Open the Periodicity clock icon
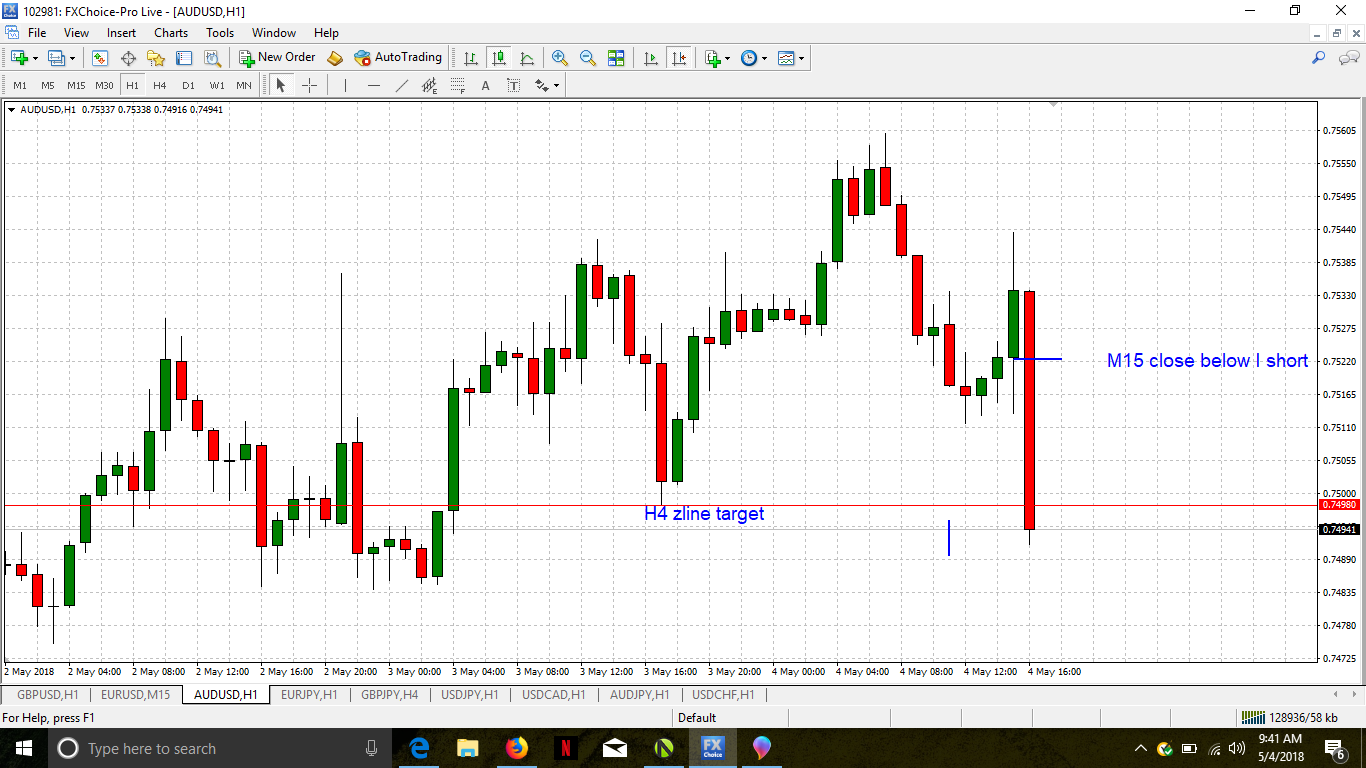 coord(749,58)
